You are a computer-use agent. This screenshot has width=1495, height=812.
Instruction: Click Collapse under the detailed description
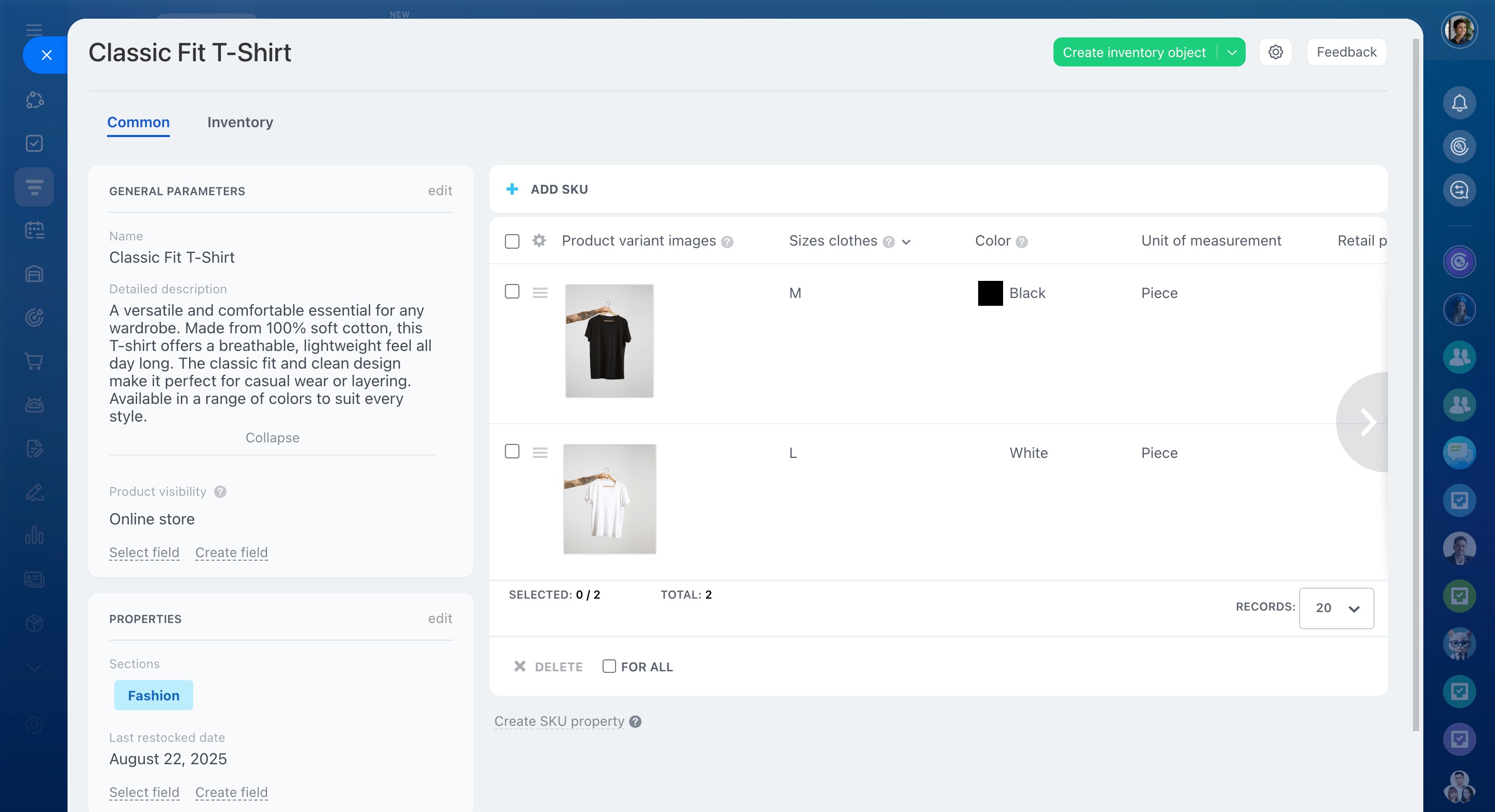coord(272,438)
